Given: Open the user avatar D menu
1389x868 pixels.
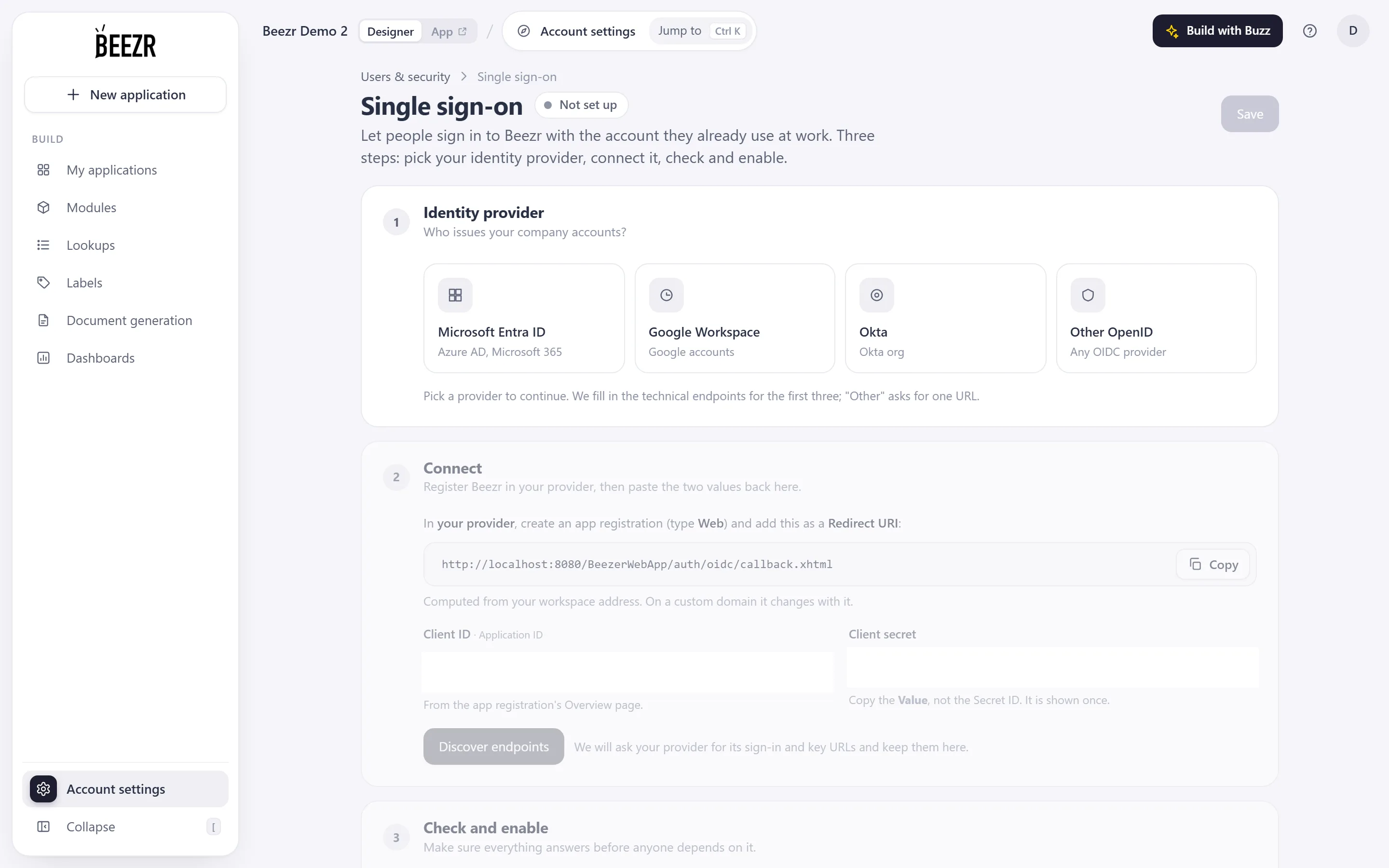Looking at the screenshot, I should [1353, 31].
